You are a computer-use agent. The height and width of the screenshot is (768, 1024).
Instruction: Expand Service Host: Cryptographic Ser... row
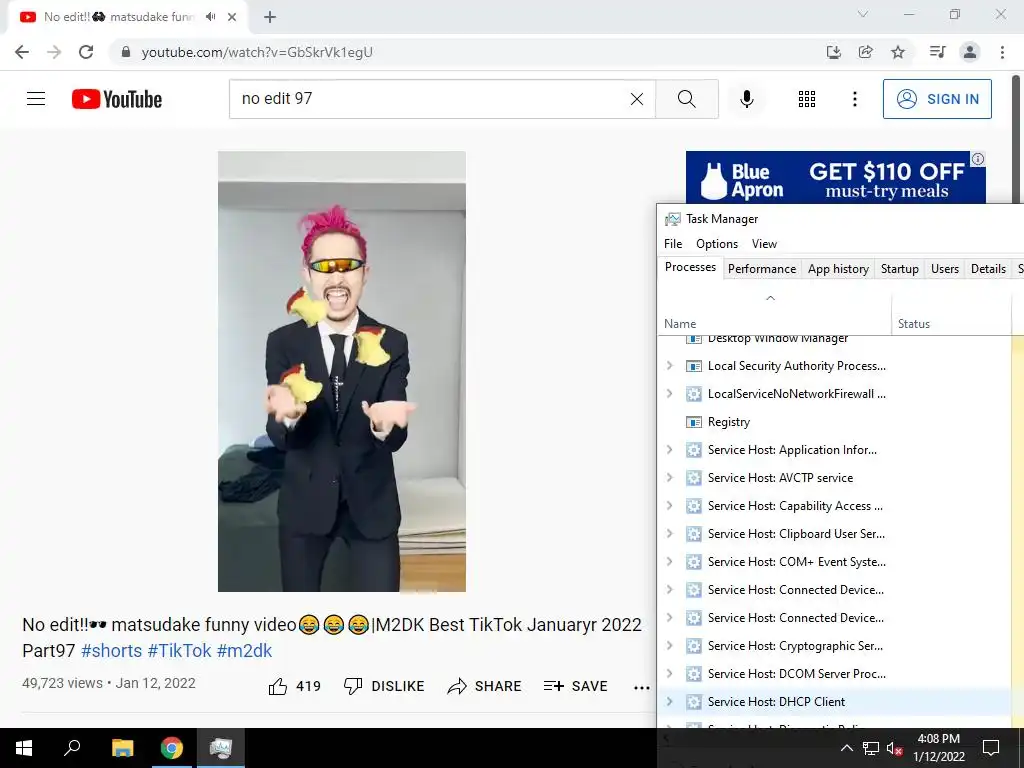coord(669,646)
